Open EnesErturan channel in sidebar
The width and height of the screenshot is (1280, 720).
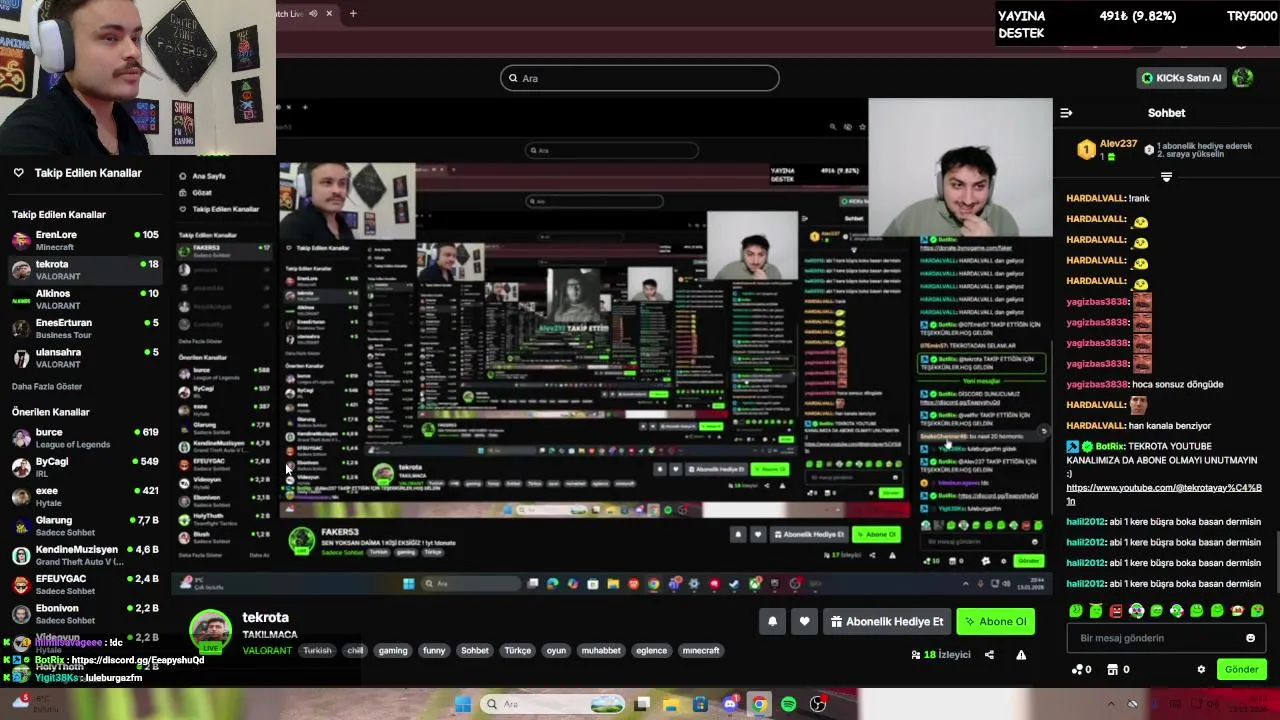[x=85, y=328]
